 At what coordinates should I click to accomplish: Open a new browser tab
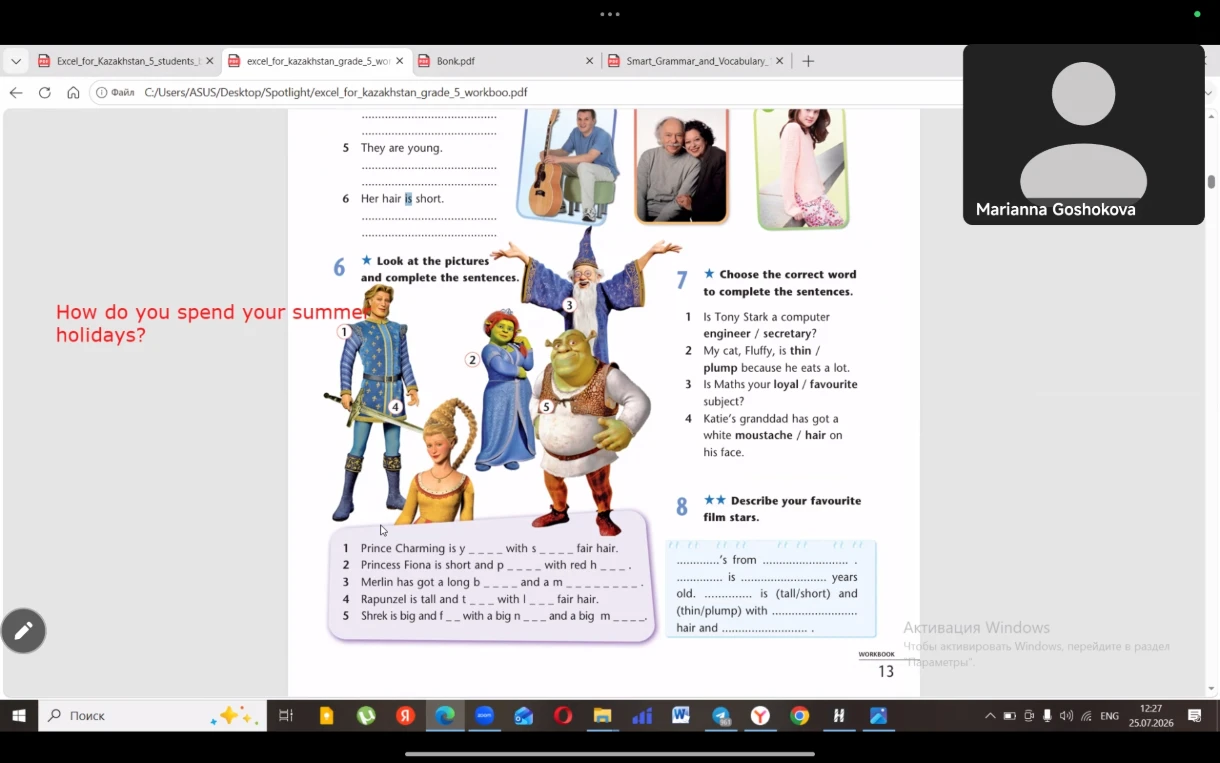808,61
